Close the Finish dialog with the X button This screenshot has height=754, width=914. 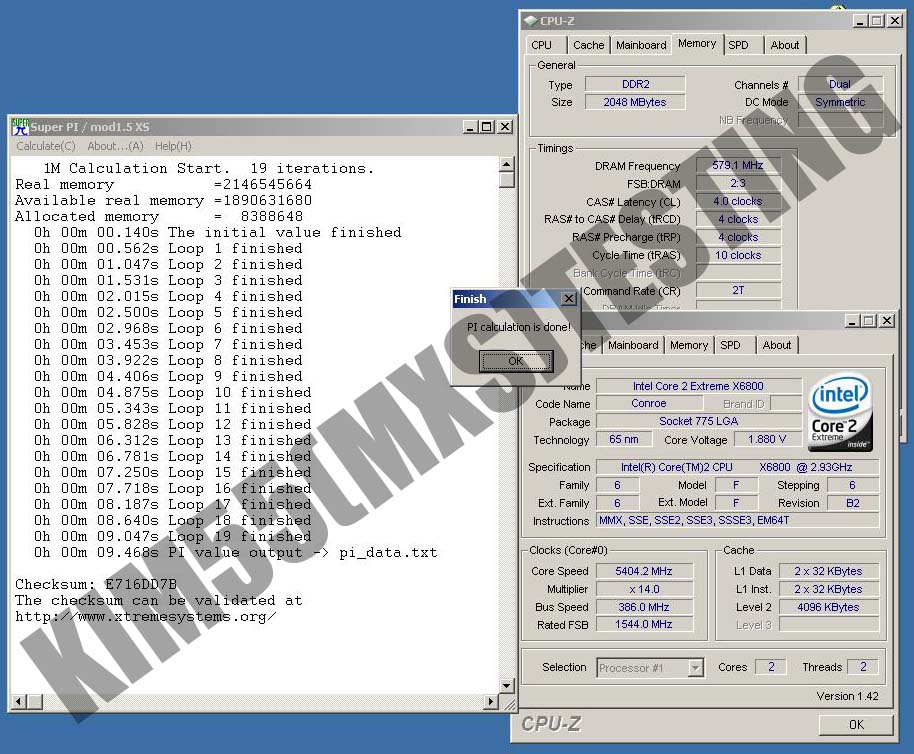[x=569, y=299]
